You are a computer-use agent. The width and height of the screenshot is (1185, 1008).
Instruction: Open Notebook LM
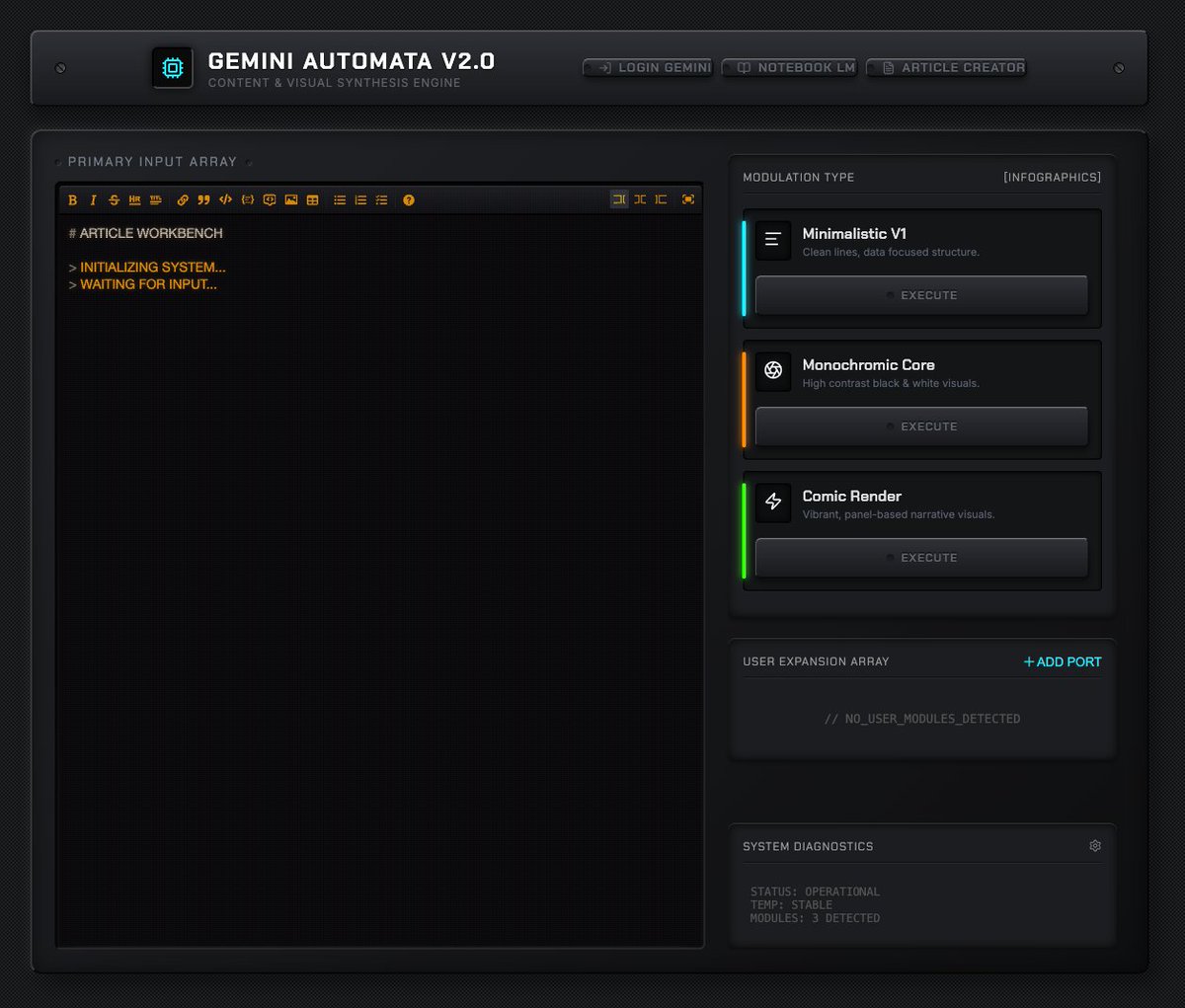790,67
